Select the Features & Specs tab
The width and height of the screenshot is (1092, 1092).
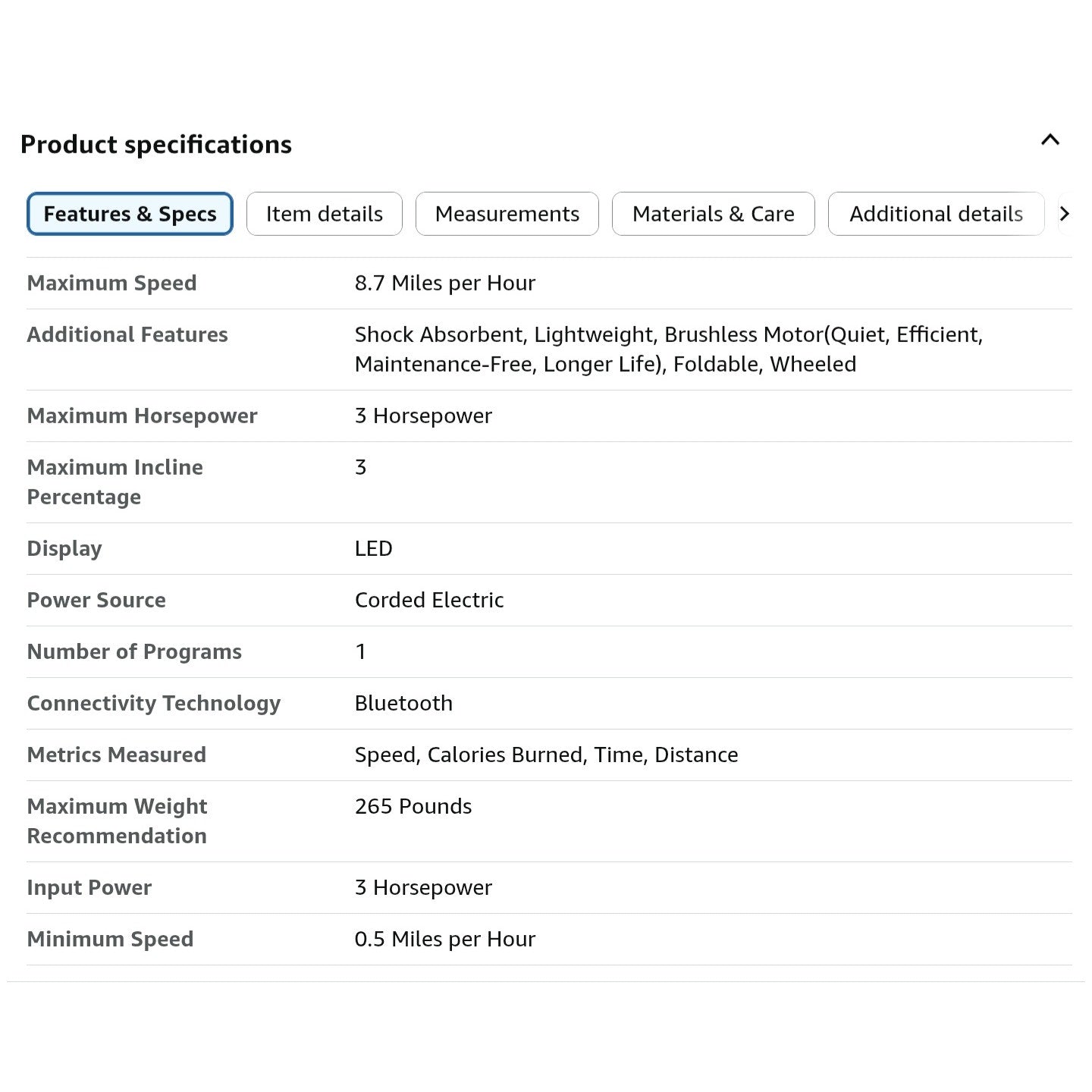[x=130, y=214]
